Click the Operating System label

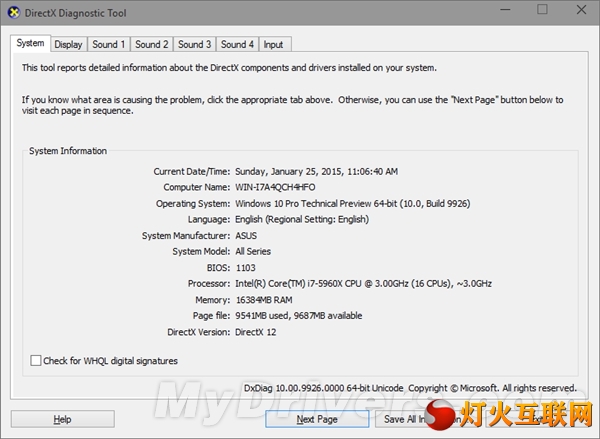point(193,203)
